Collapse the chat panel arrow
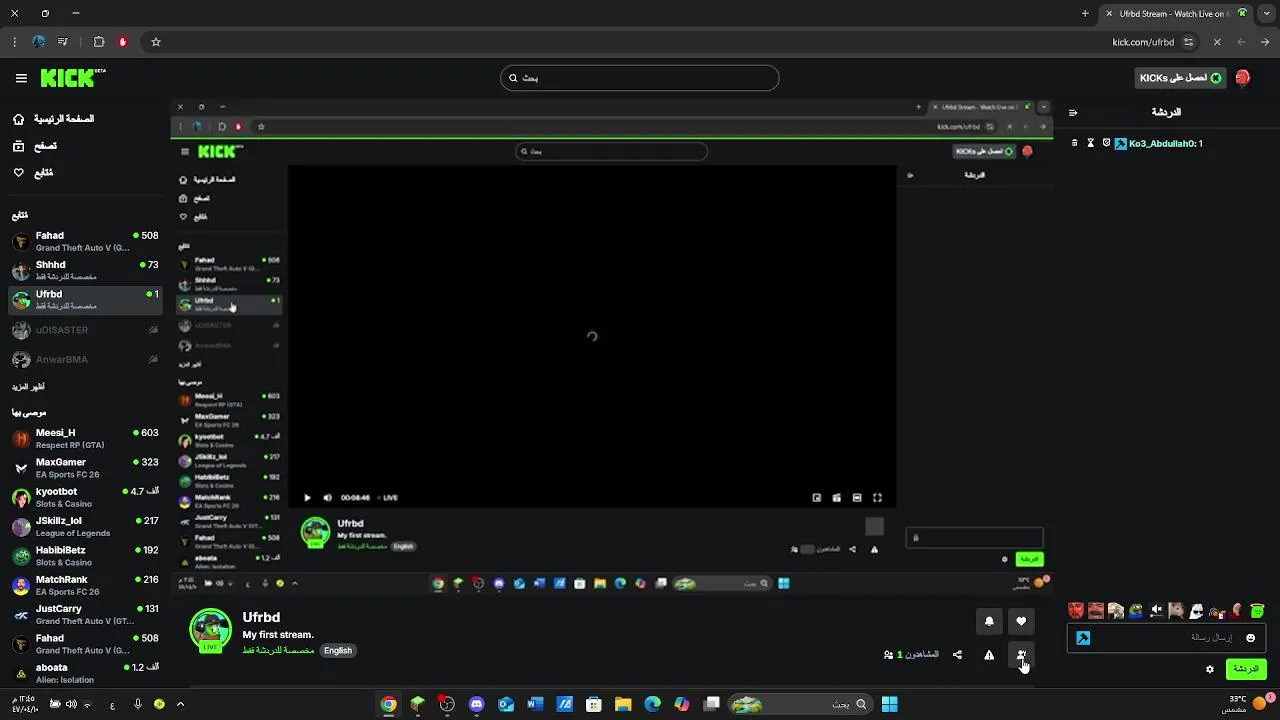The image size is (1280, 720). [x=1073, y=113]
